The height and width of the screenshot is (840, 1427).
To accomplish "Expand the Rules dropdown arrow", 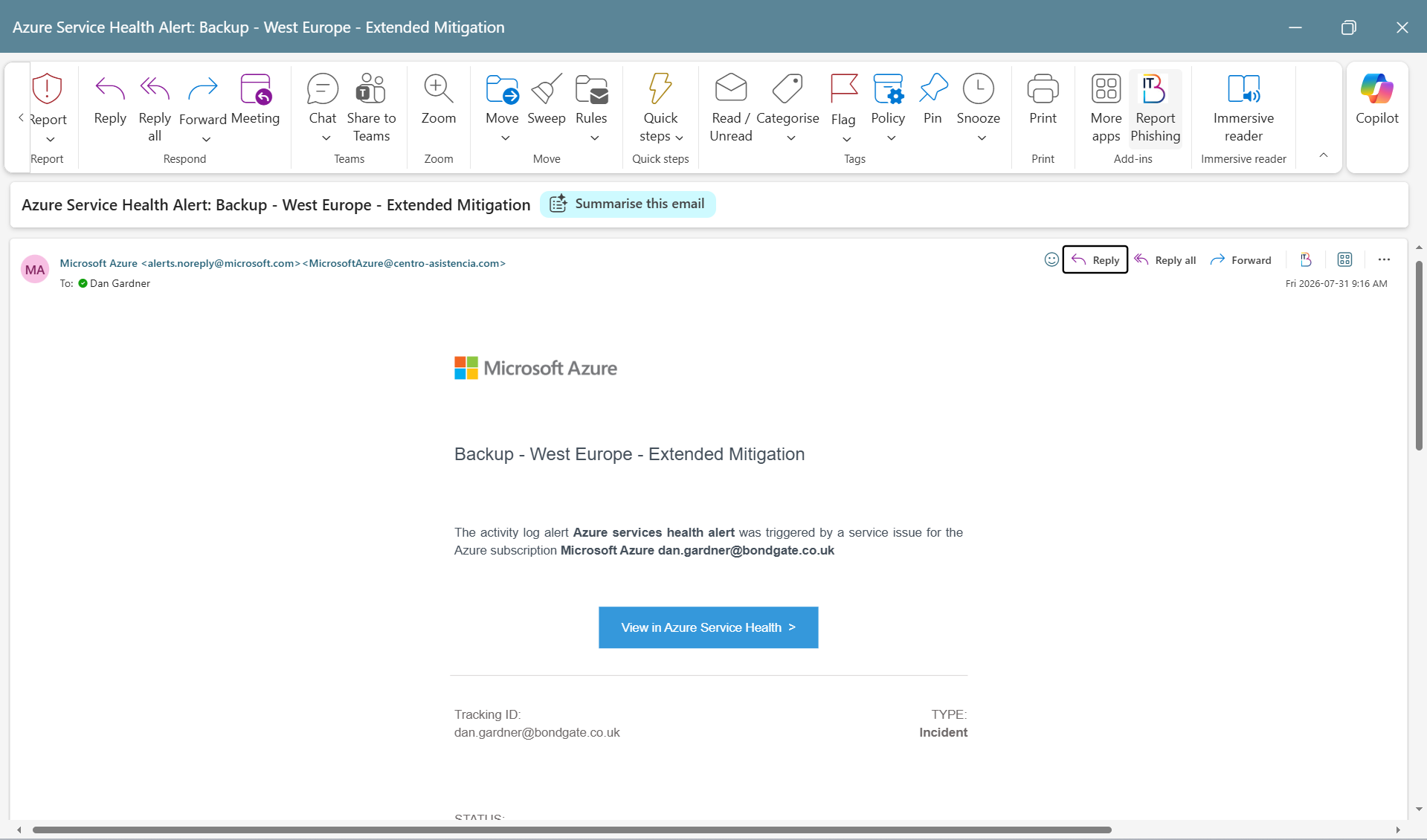I will 594,138.
